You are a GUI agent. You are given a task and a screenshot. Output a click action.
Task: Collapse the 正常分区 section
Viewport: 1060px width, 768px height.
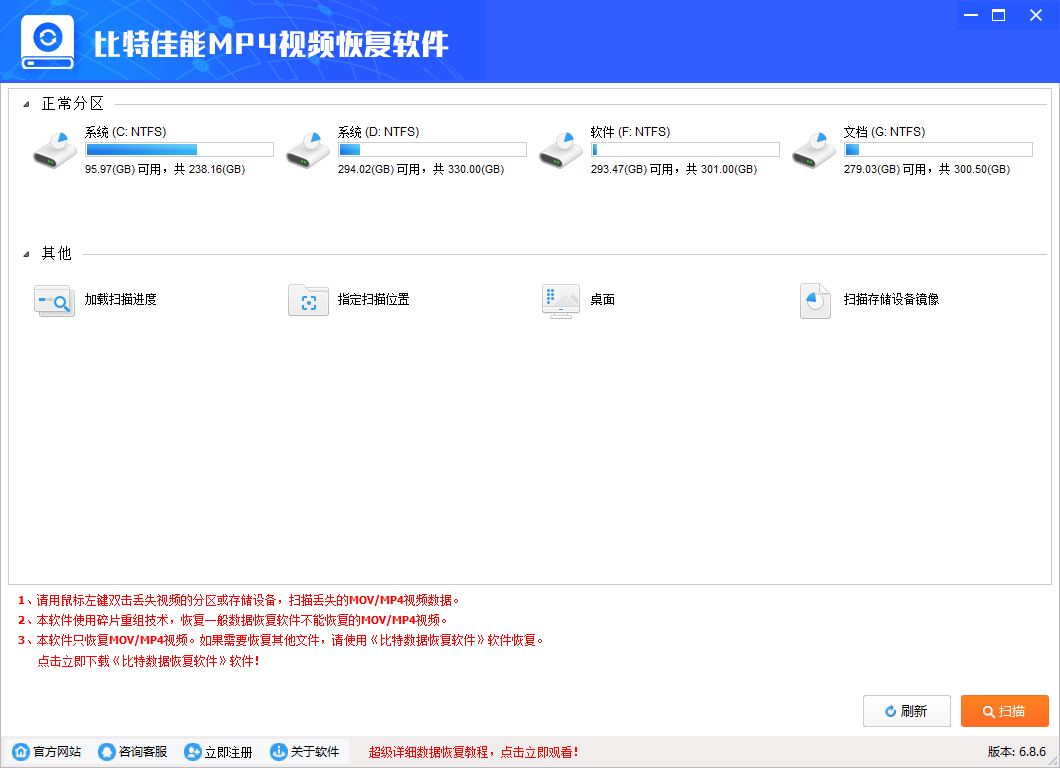[x=26, y=105]
